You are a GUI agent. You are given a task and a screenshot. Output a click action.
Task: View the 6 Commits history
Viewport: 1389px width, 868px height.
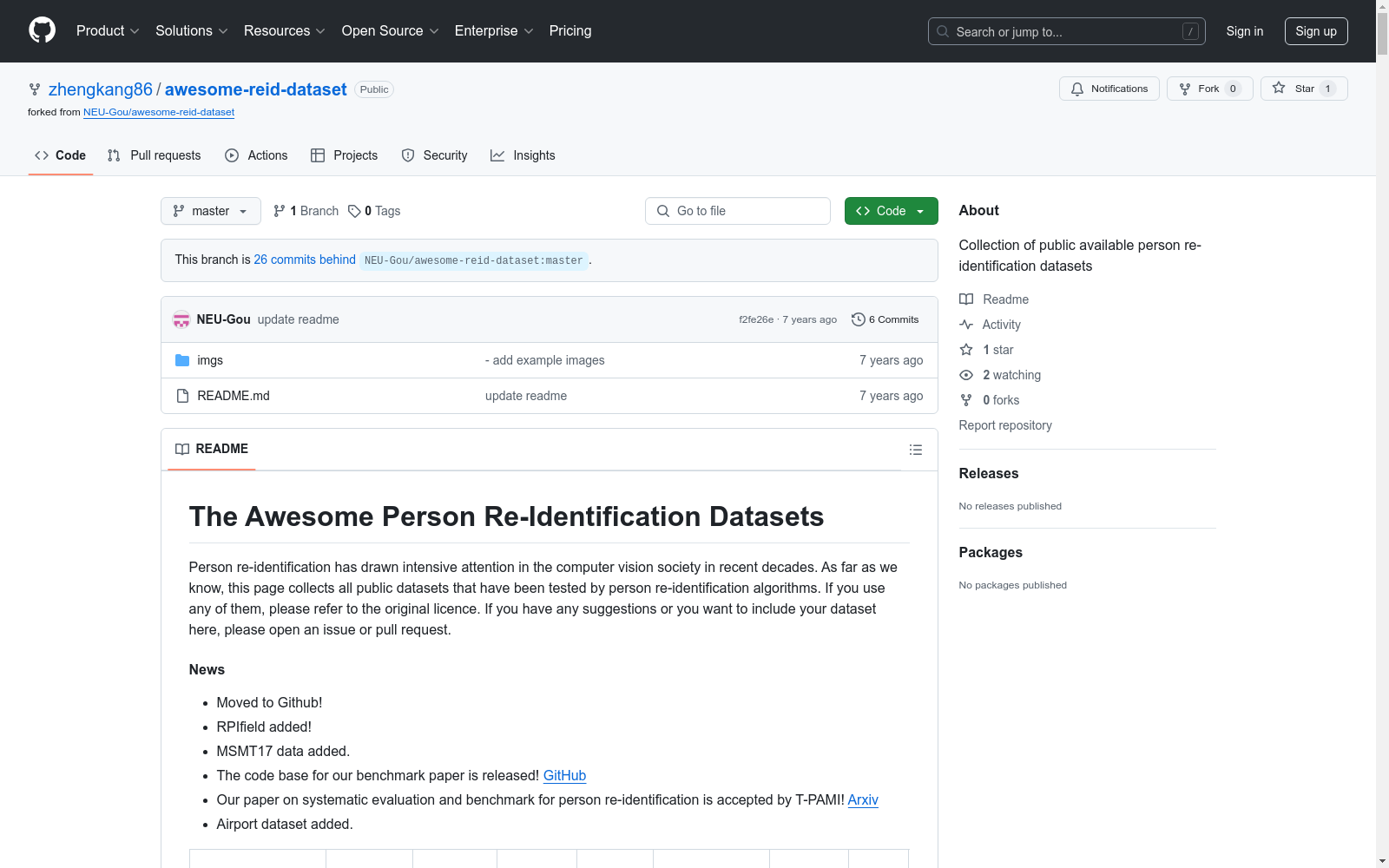[x=885, y=319]
